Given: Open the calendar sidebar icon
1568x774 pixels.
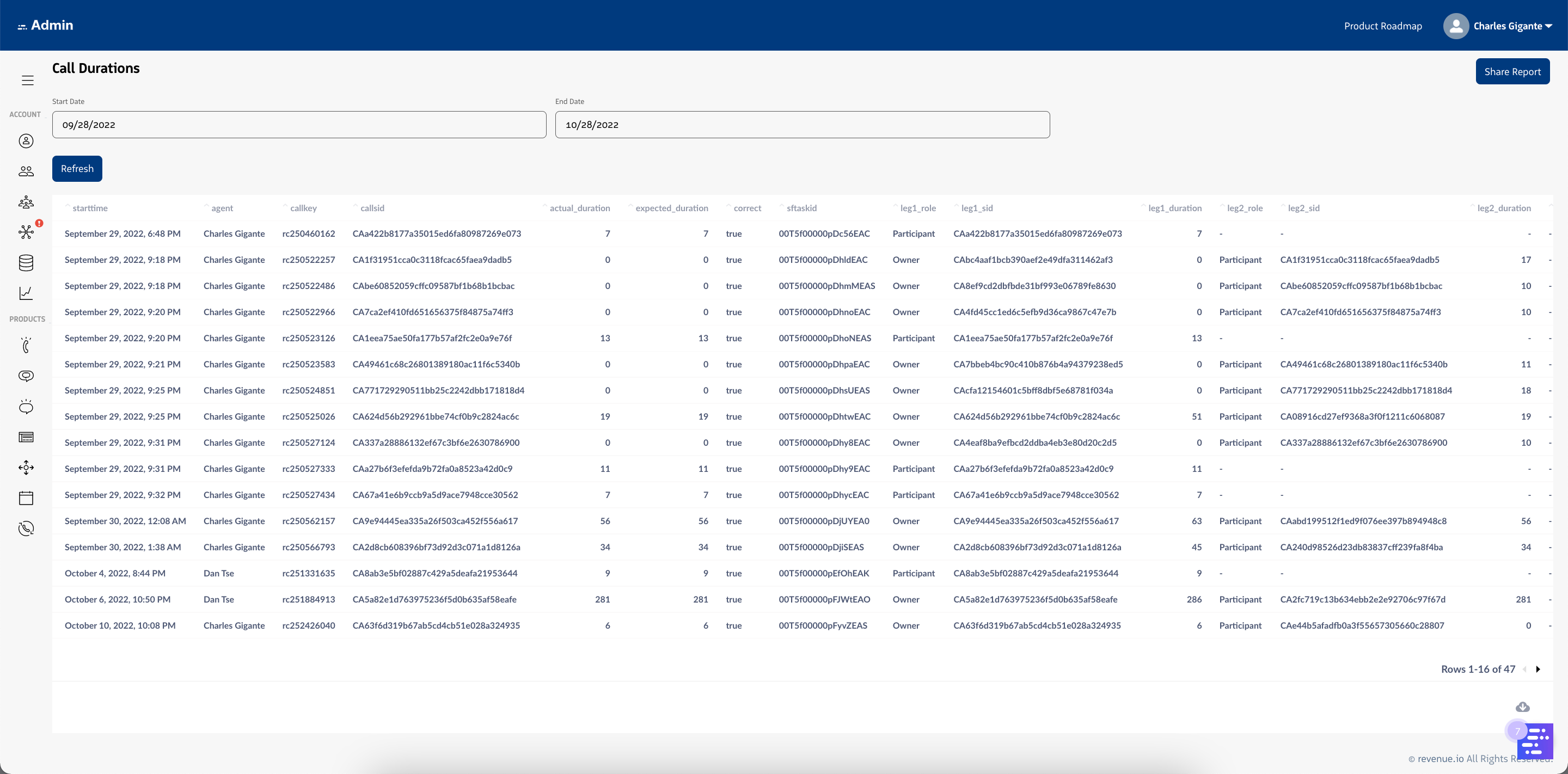Looking at the screenshot, I should (26, 497).
